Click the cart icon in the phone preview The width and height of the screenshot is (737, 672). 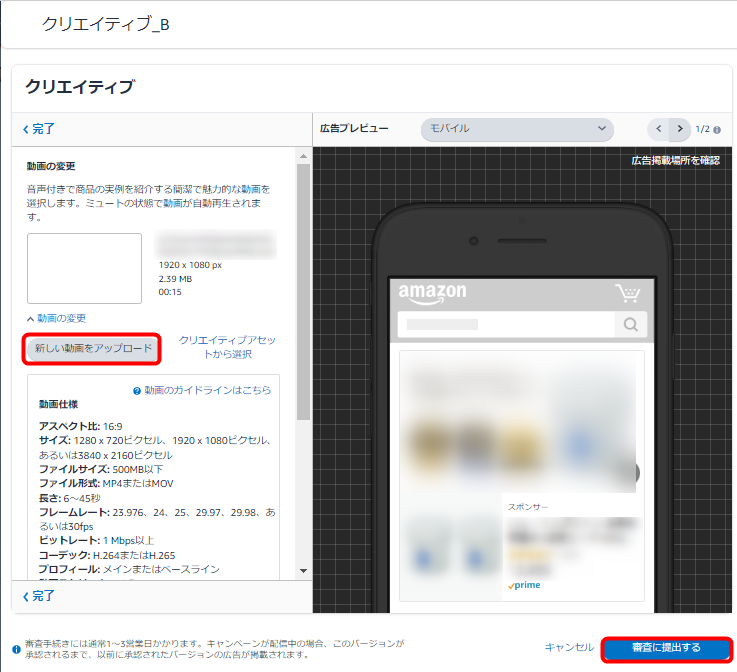tap(627, 293)
